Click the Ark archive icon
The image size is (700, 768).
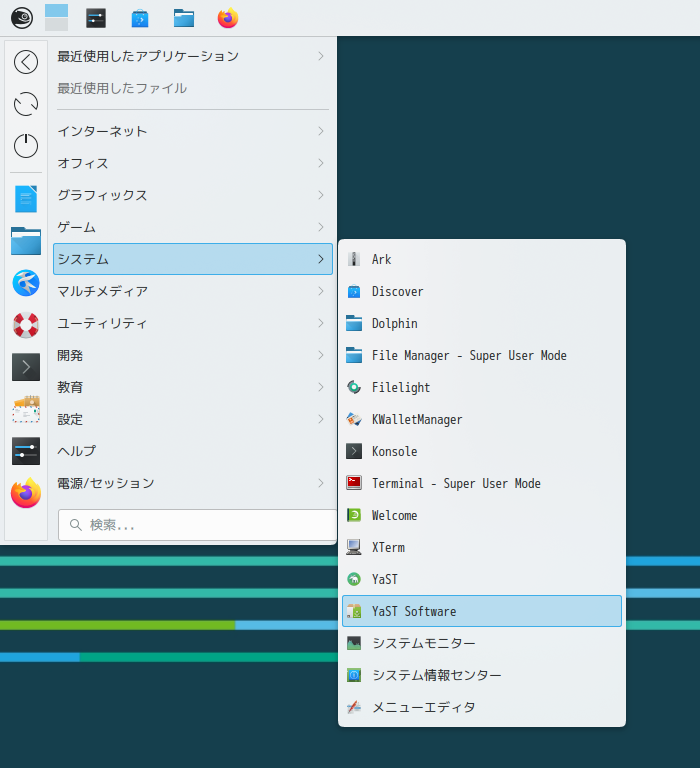pyautogui.click(x=354, y=259)
